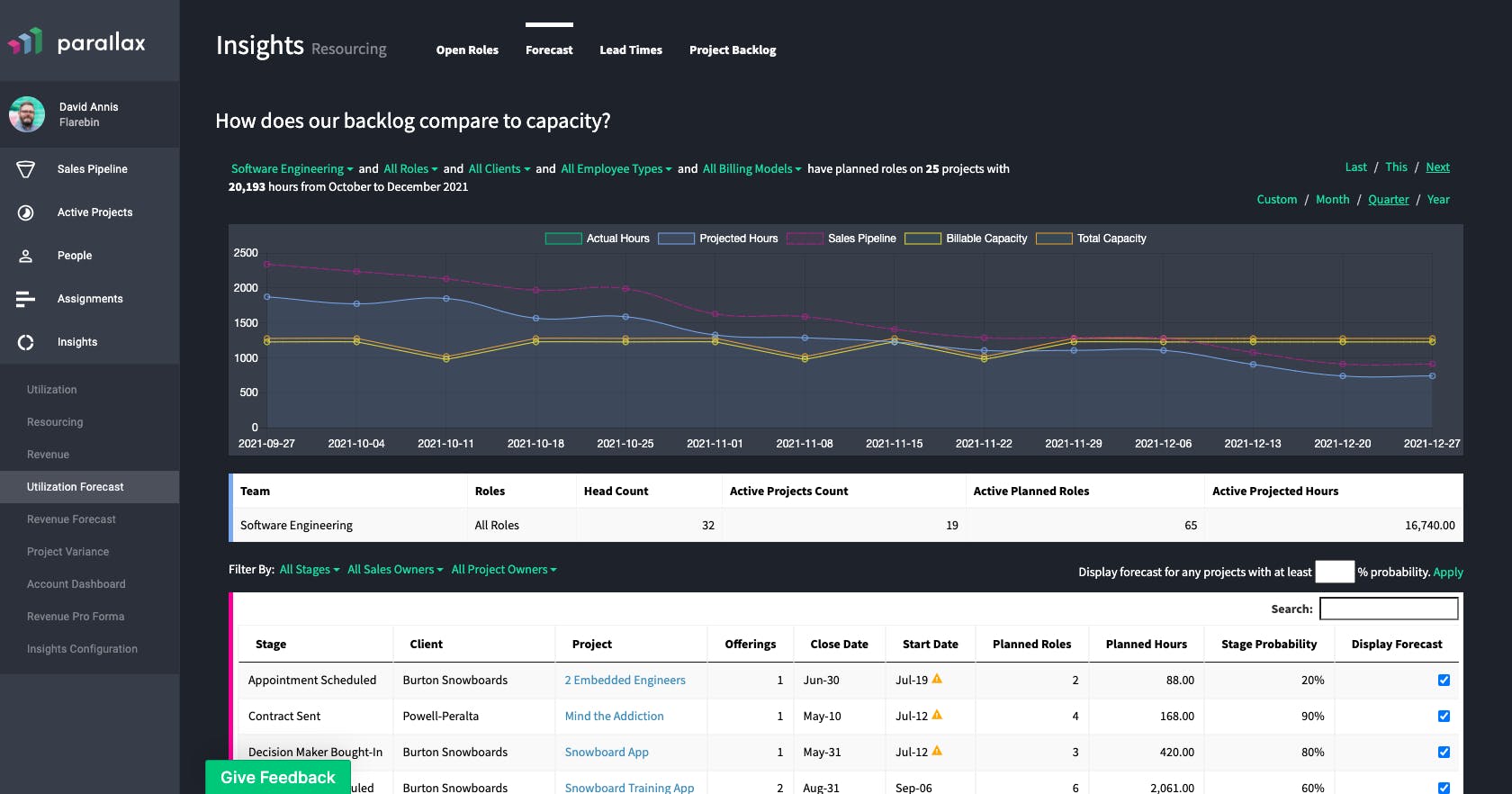Image resolution: width=1512 pixels, height=794 pixels.
Task: Click the Assignments list icon
Action: pos(26,299)
